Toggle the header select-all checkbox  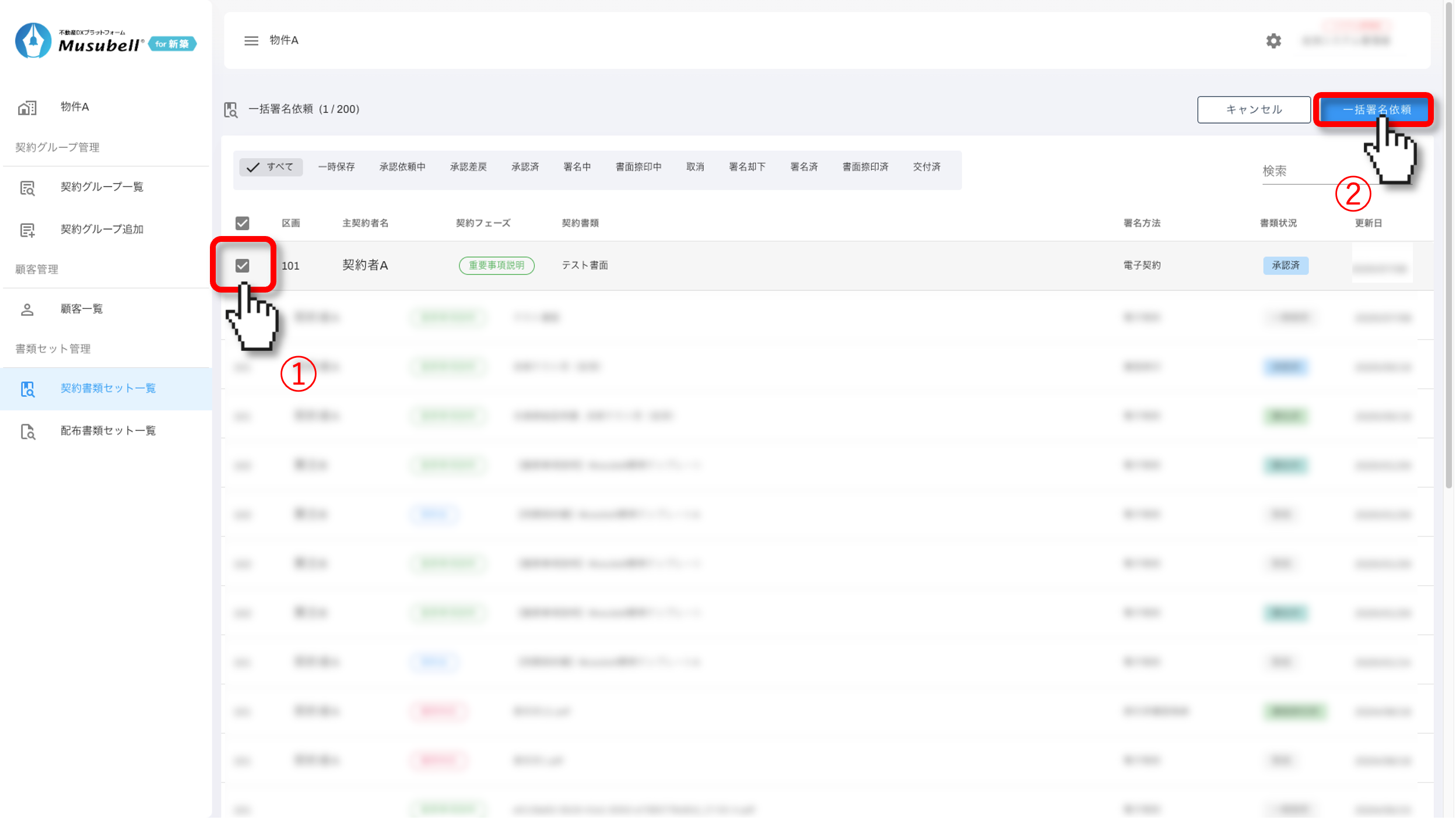242,223
